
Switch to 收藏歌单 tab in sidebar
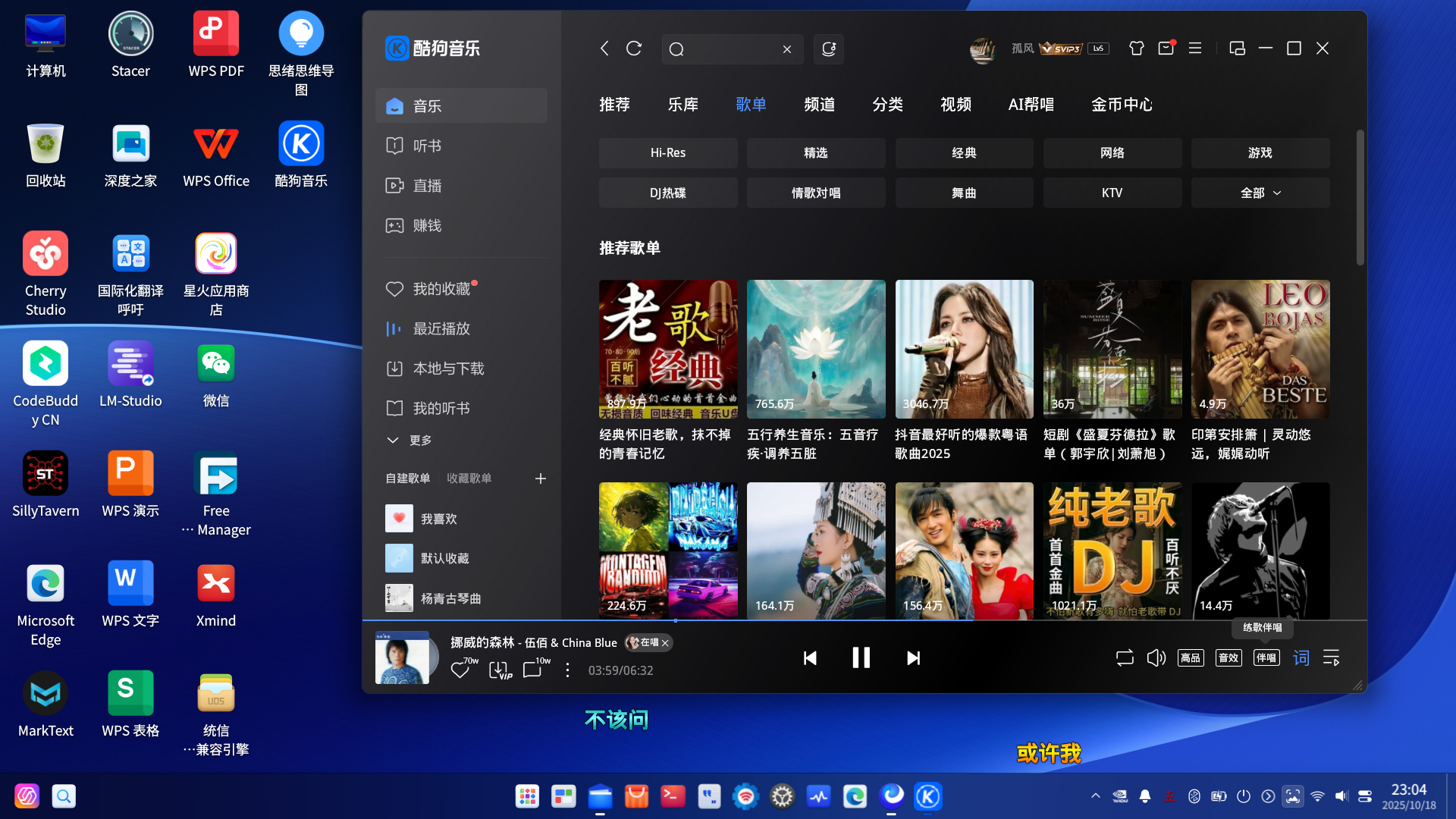tap(469, 479)
